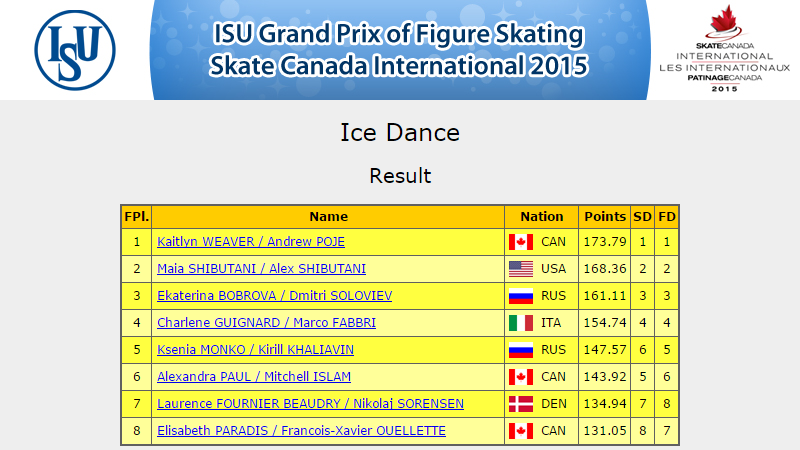Click the Points column header
Screen dimensions: 800x450
pyautogui.click(x=605, y=217)
